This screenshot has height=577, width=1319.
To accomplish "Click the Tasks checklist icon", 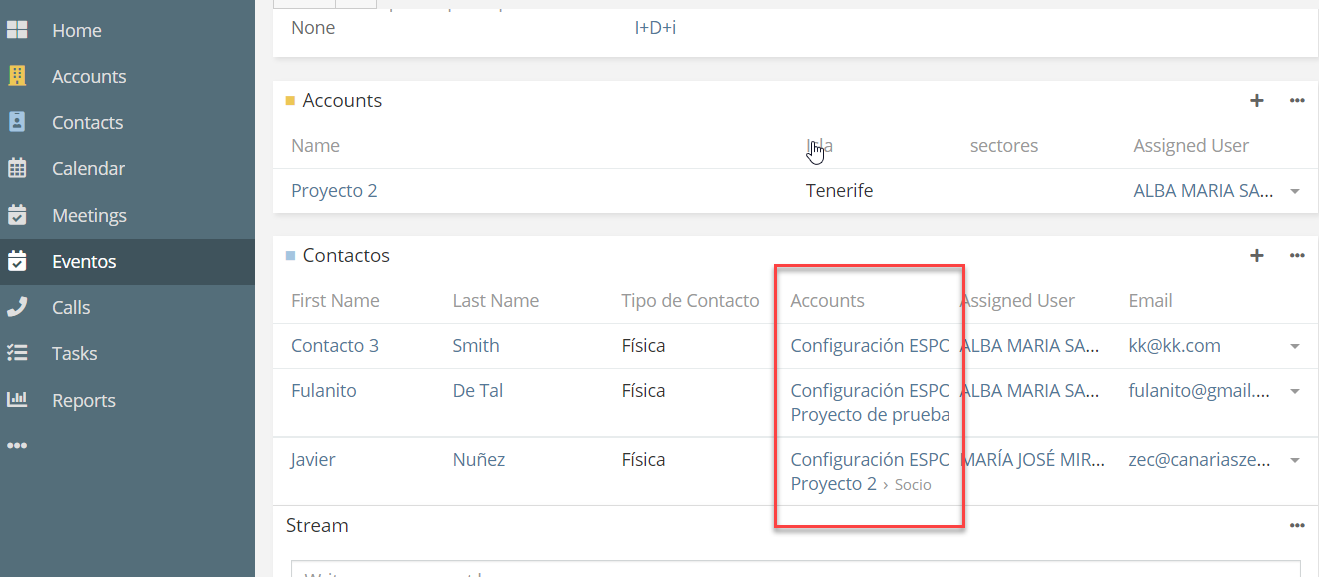I will (17, 353).
